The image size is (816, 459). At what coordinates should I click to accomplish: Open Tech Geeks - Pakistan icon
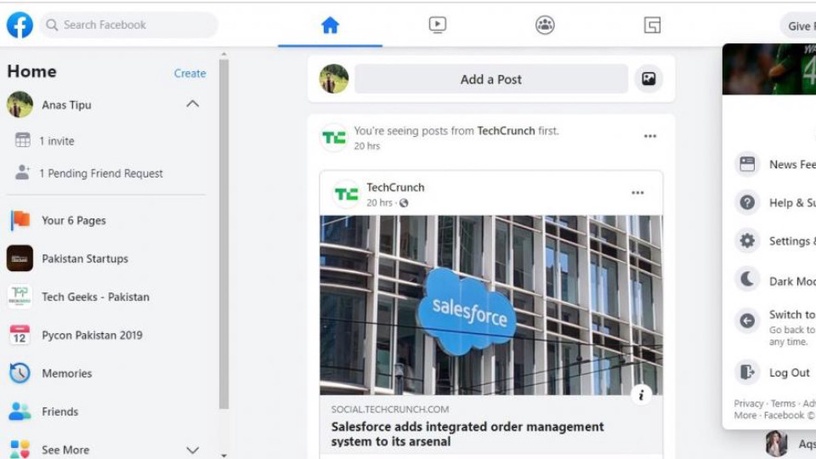click(20, 296)
